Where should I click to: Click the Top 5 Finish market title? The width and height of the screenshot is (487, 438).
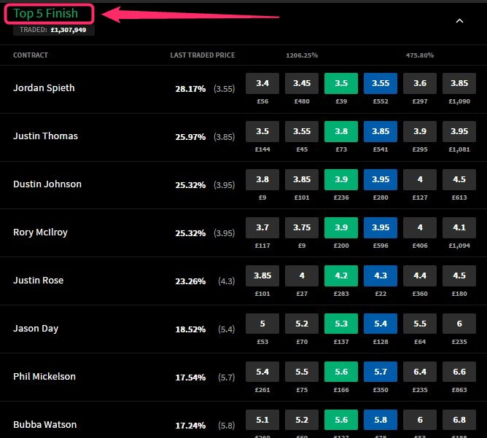coord(46,14)
